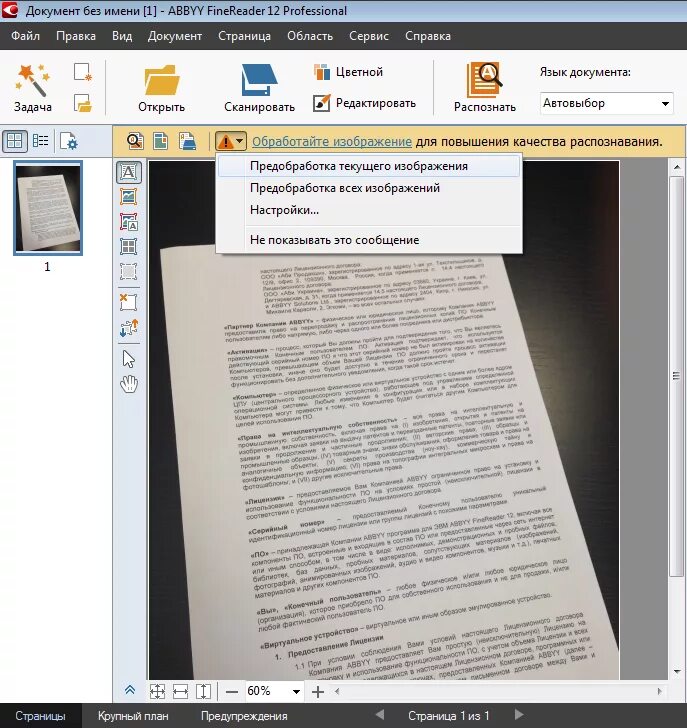Click horizontal scrollbar right arrow
687x728 pixels.
[x=660, y=691]
